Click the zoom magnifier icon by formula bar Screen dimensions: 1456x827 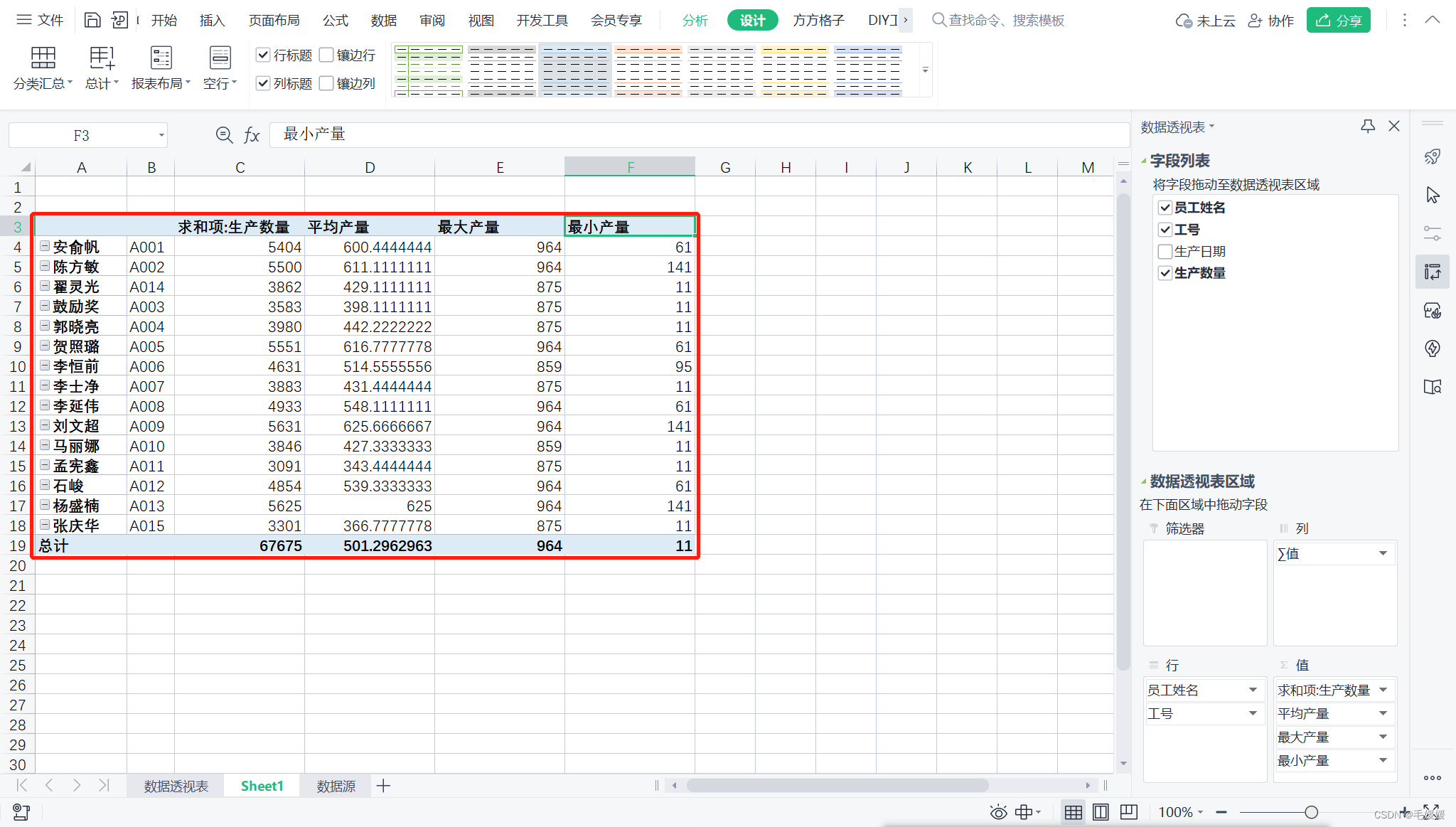pyautogui.click(x=224, y=134)
